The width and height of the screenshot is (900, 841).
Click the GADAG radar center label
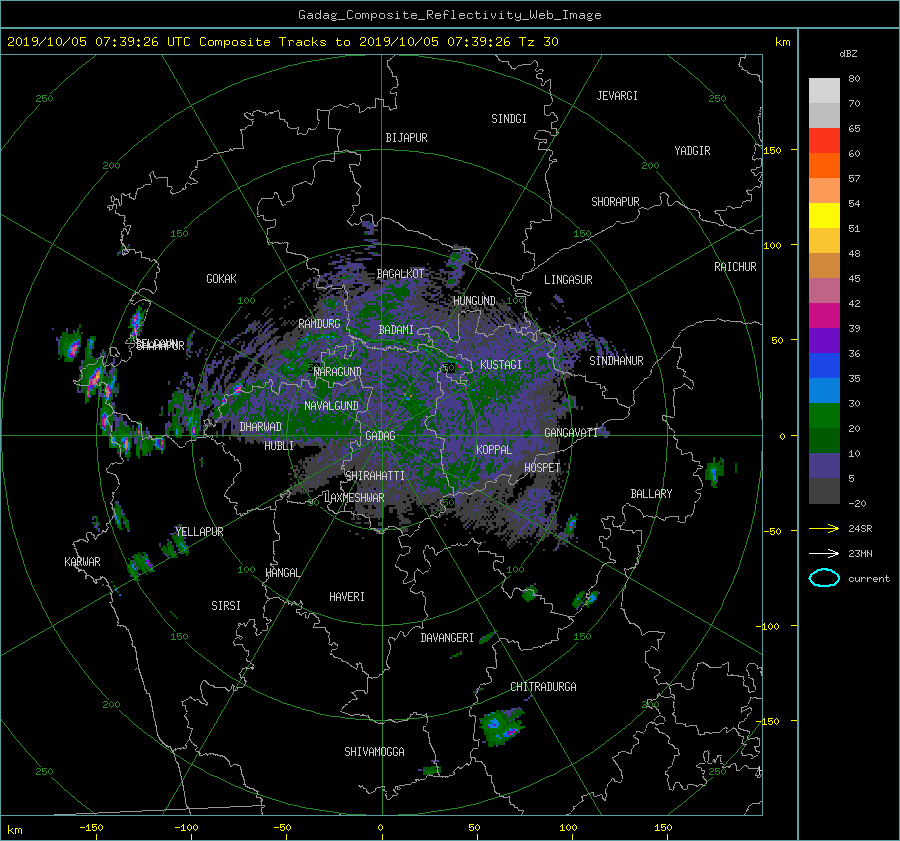(x=380, y=436)
